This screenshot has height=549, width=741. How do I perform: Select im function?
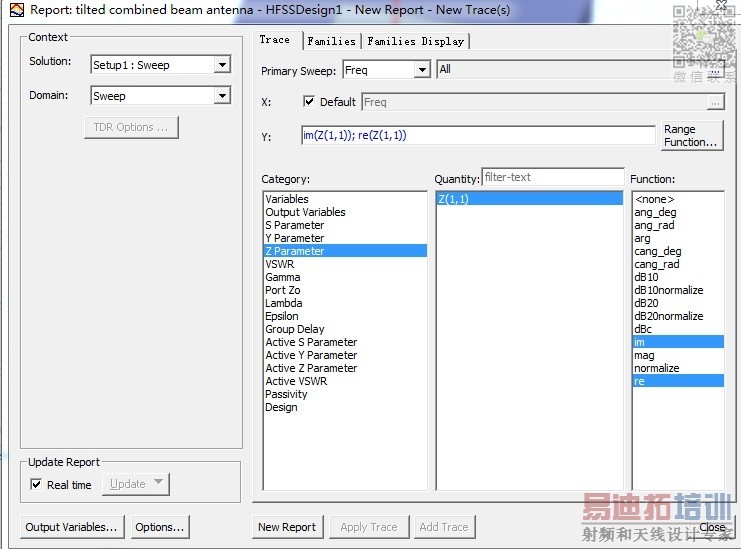(678, 342)
